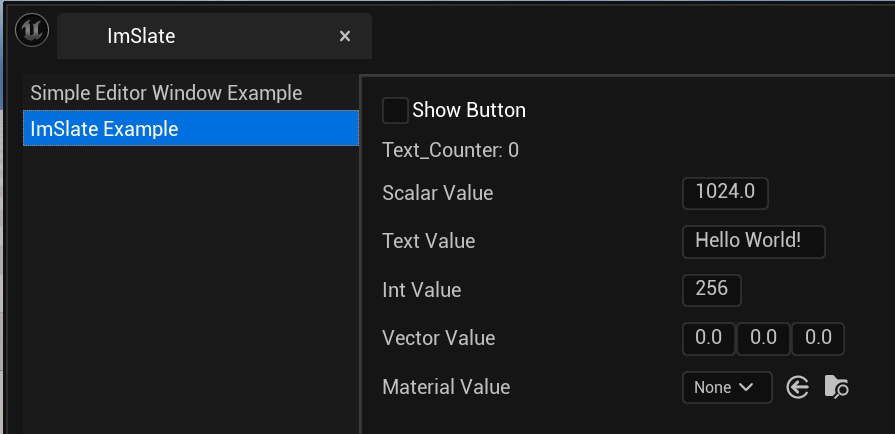895x434 pixels.
Task: Click the first Vector Value component field
Action: tap(708, 339)
